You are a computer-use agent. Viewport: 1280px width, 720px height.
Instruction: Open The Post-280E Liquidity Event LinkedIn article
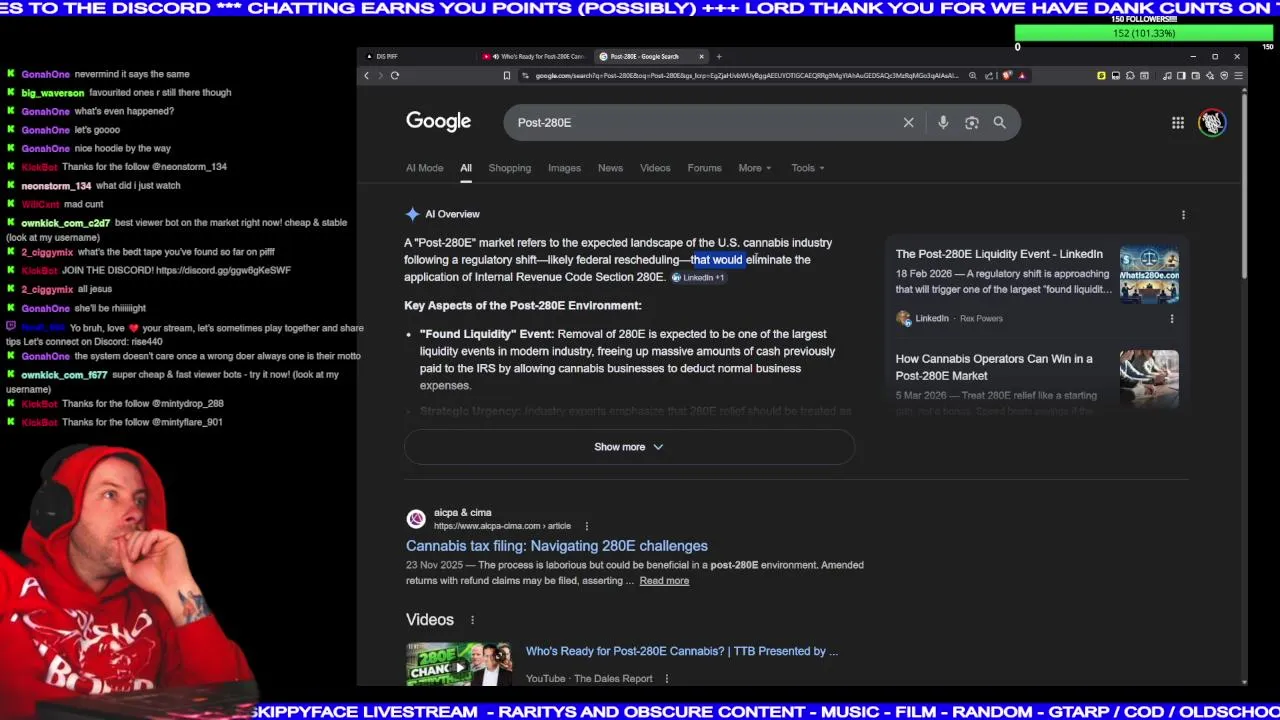click(x=999, y=254)
